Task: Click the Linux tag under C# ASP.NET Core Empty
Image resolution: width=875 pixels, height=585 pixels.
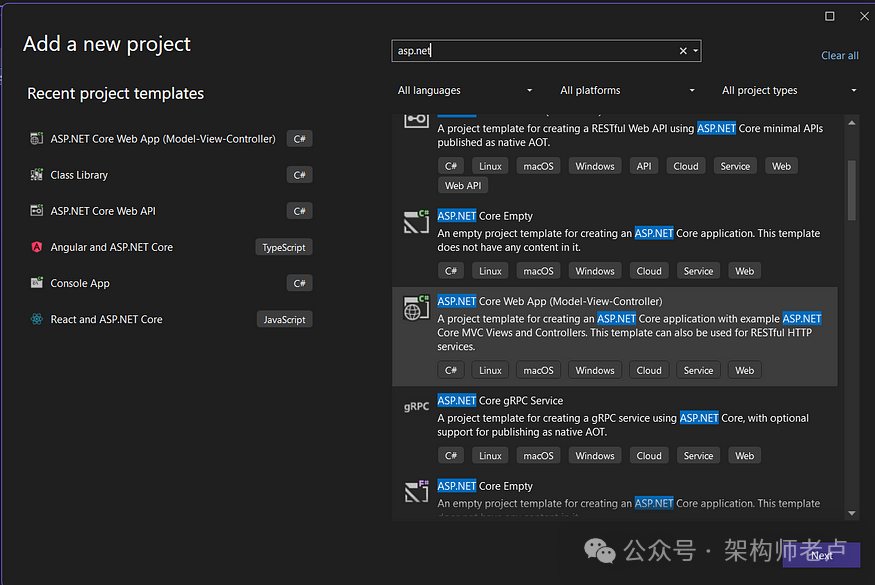Action: 490,271
